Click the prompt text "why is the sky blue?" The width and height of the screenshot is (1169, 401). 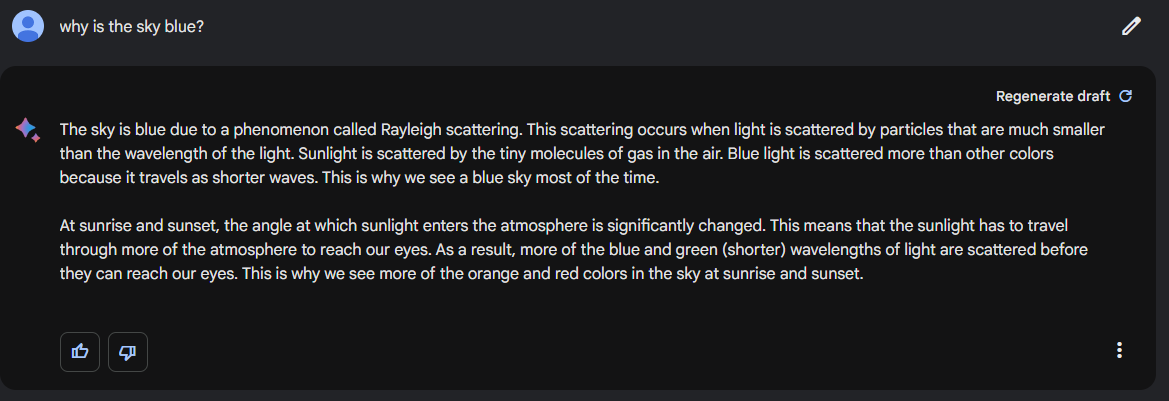coord(132,27)
